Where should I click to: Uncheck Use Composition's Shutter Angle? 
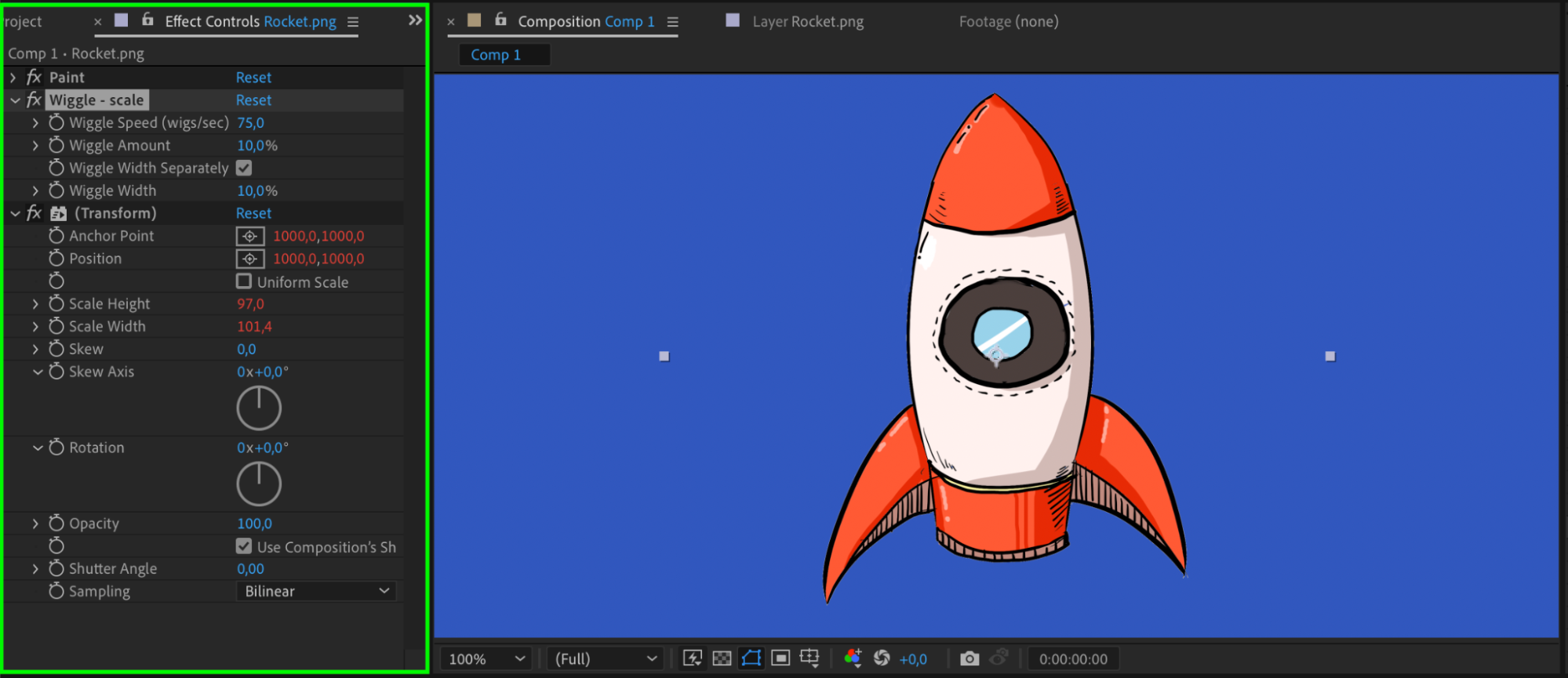point(244,546)
